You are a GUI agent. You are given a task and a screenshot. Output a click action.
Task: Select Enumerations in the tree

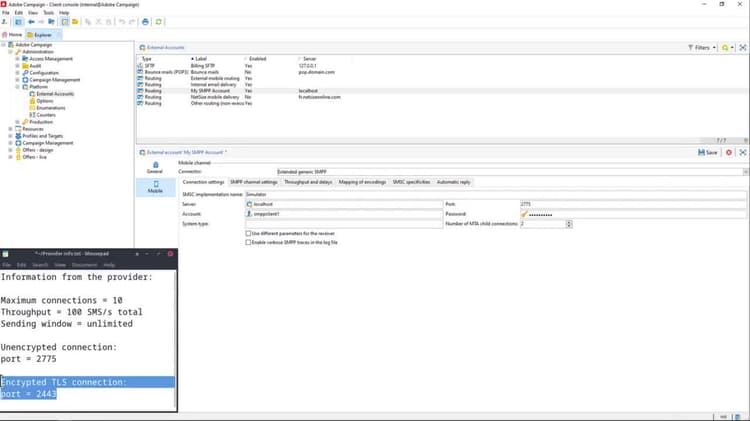pyautogui.click(x=51, y=108)
